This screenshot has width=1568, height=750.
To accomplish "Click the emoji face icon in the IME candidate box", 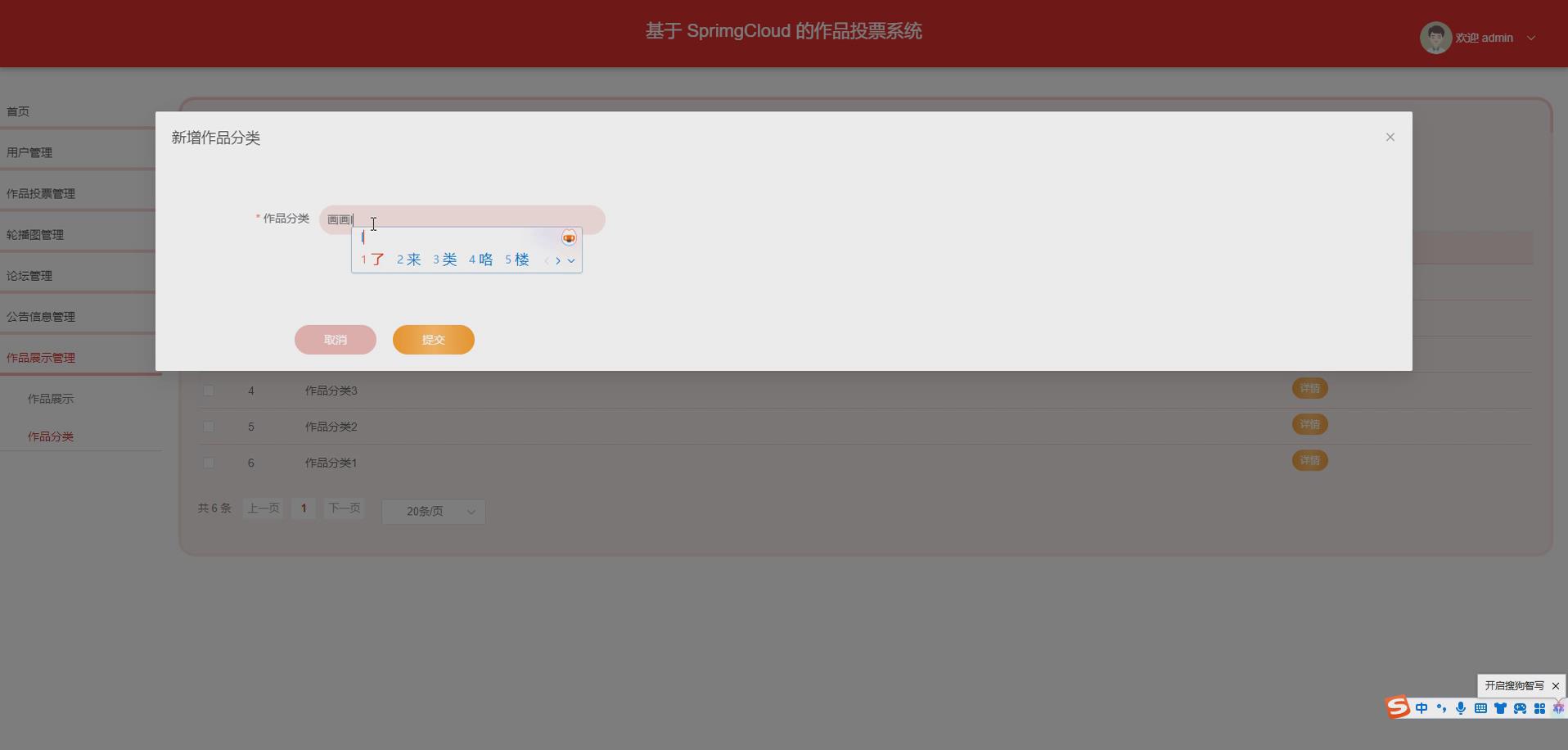I will 569,238.
